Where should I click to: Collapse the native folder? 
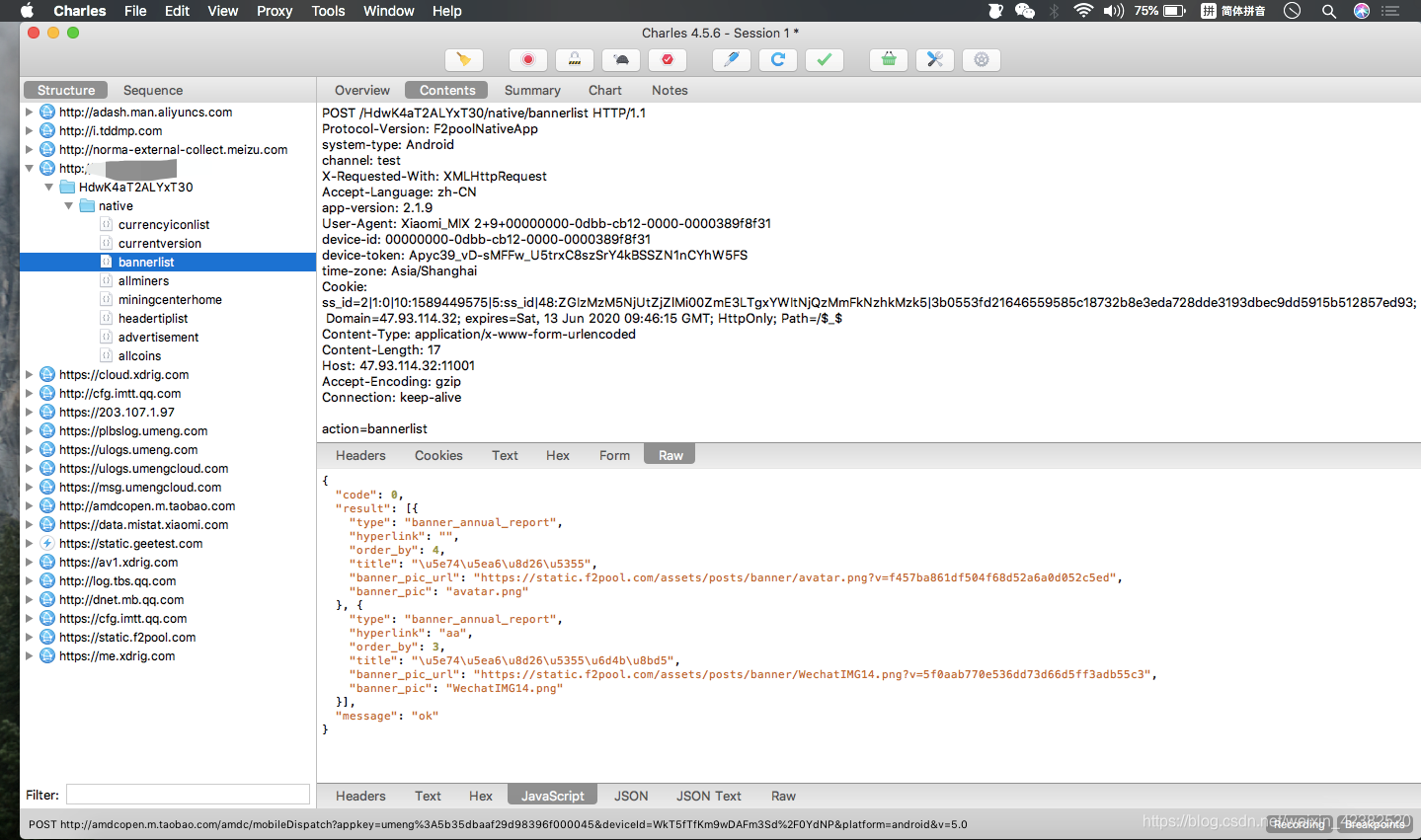[68, 205]
